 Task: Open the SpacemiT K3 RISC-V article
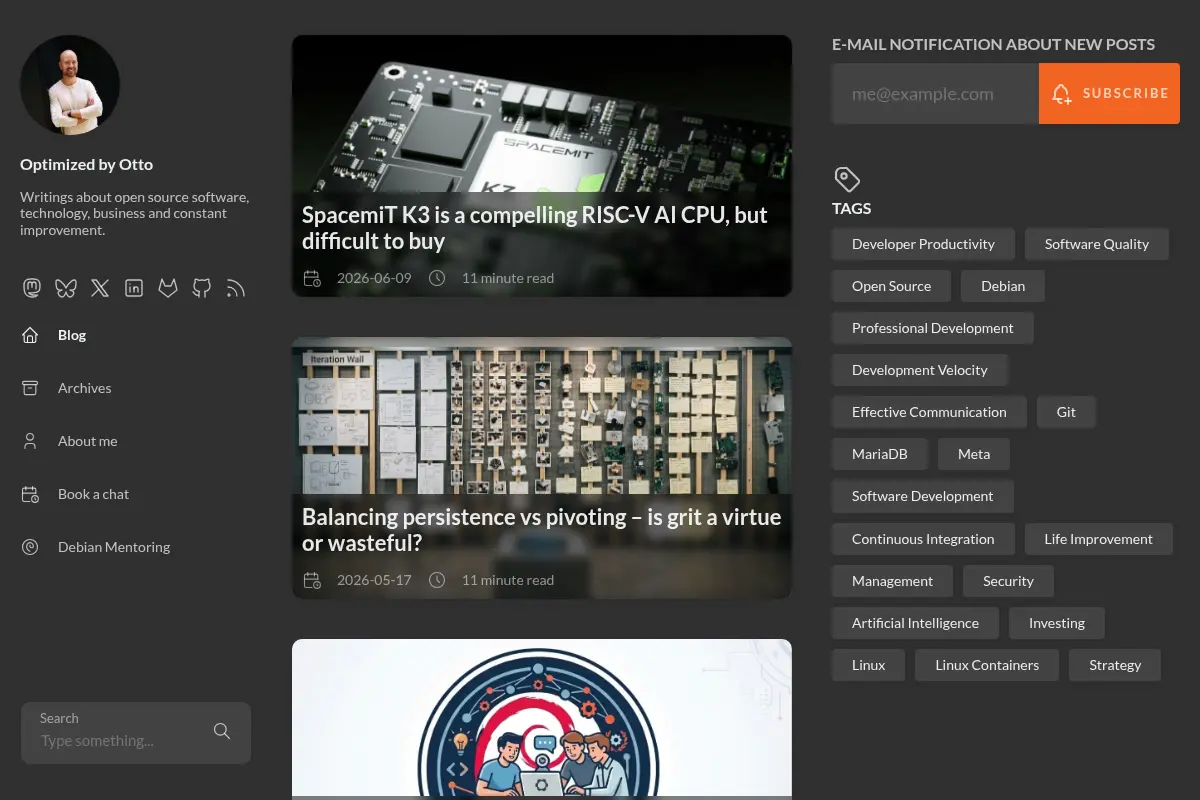[535, 228]
